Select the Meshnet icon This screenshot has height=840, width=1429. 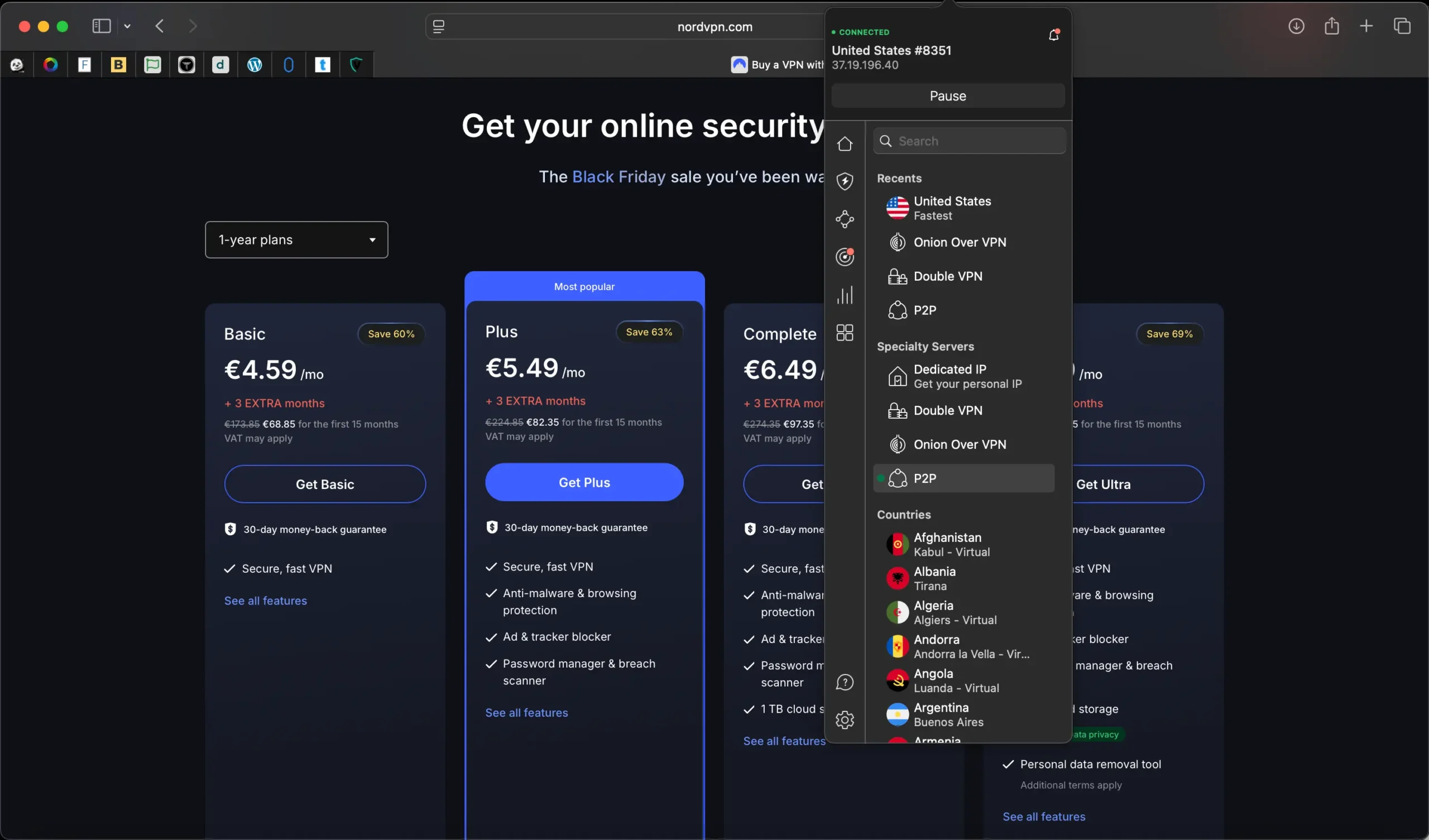coord(845,219)
